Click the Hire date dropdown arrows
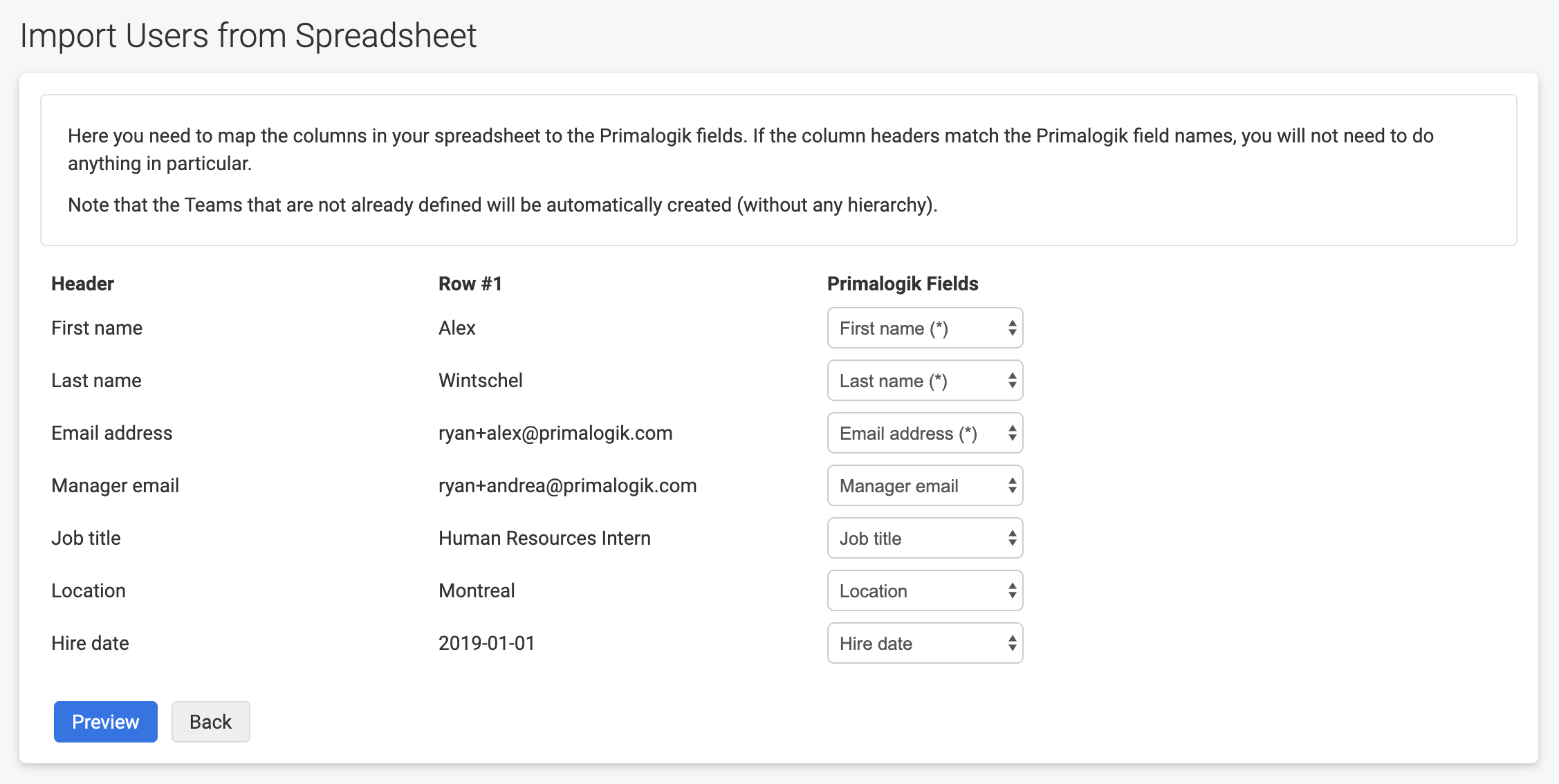 (x=1012, y=644)
